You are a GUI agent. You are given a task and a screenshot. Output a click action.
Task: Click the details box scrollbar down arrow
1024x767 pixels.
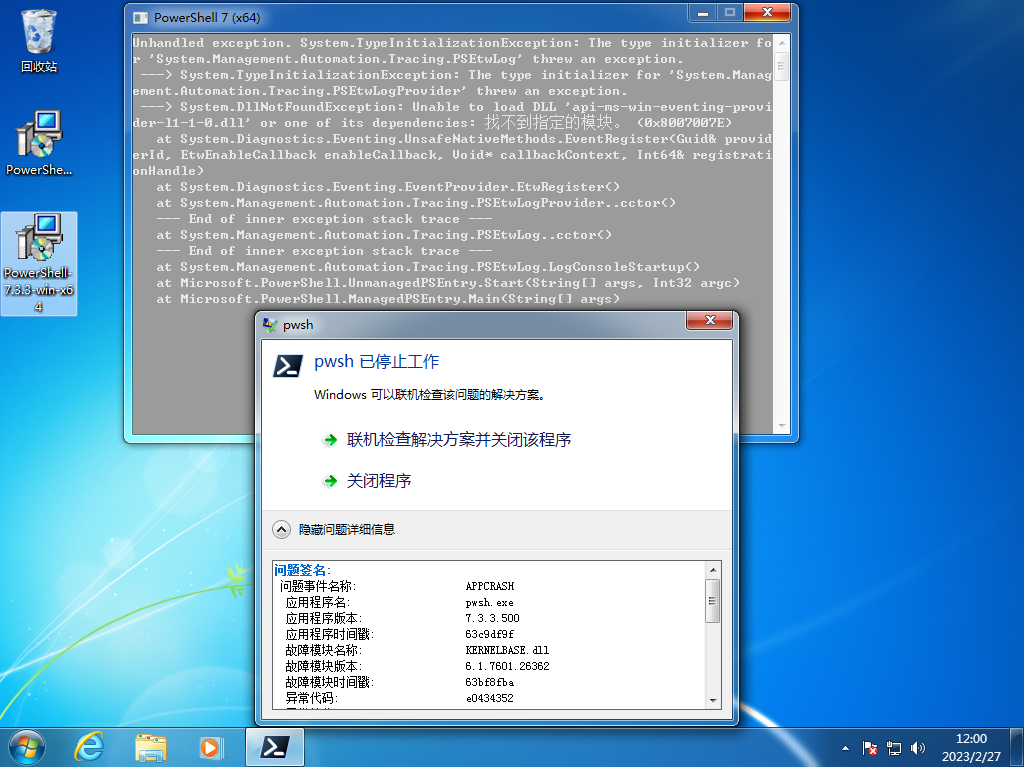pos(713,700)
